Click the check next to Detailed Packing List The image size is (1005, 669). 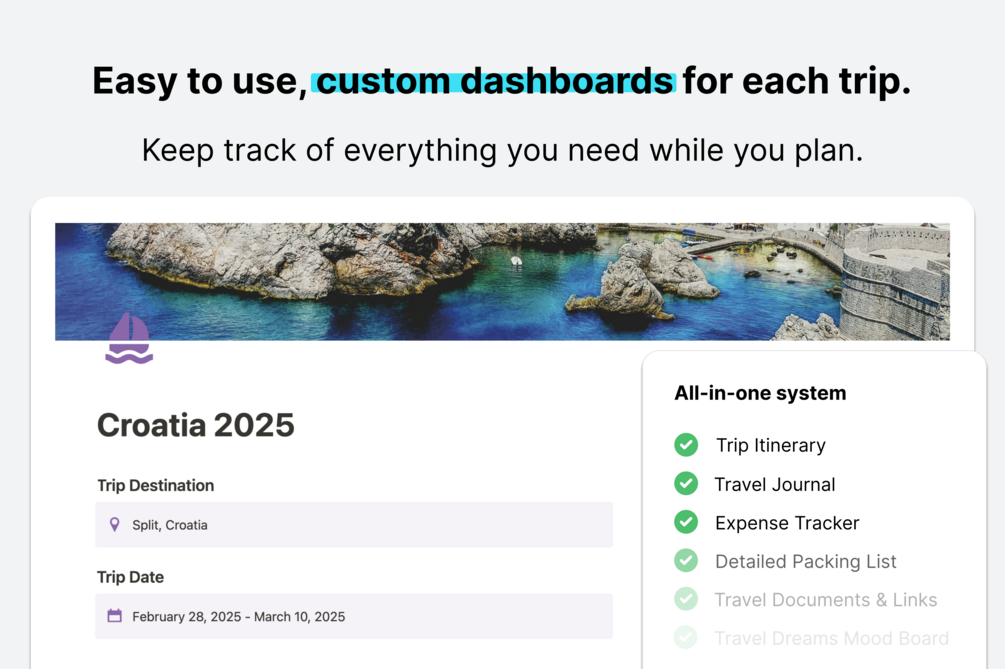(x=686, y=561)
